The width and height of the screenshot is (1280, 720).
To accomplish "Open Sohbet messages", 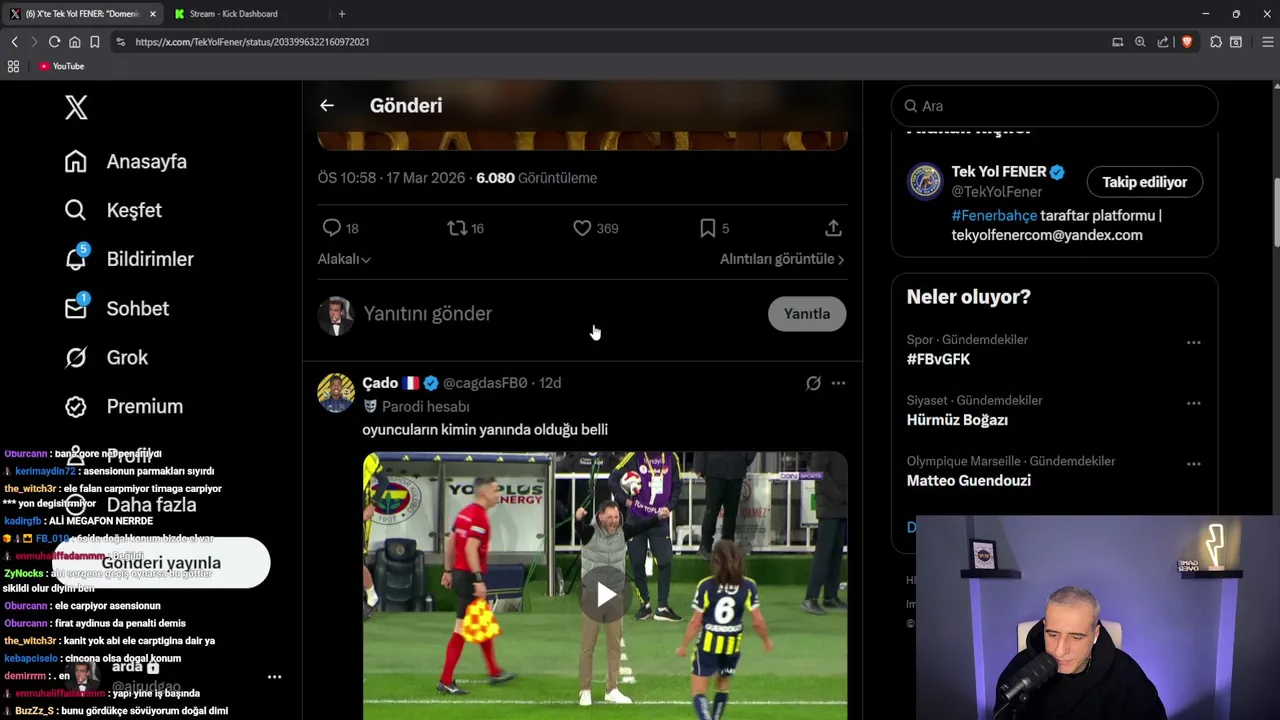I will tap(116, 308).
